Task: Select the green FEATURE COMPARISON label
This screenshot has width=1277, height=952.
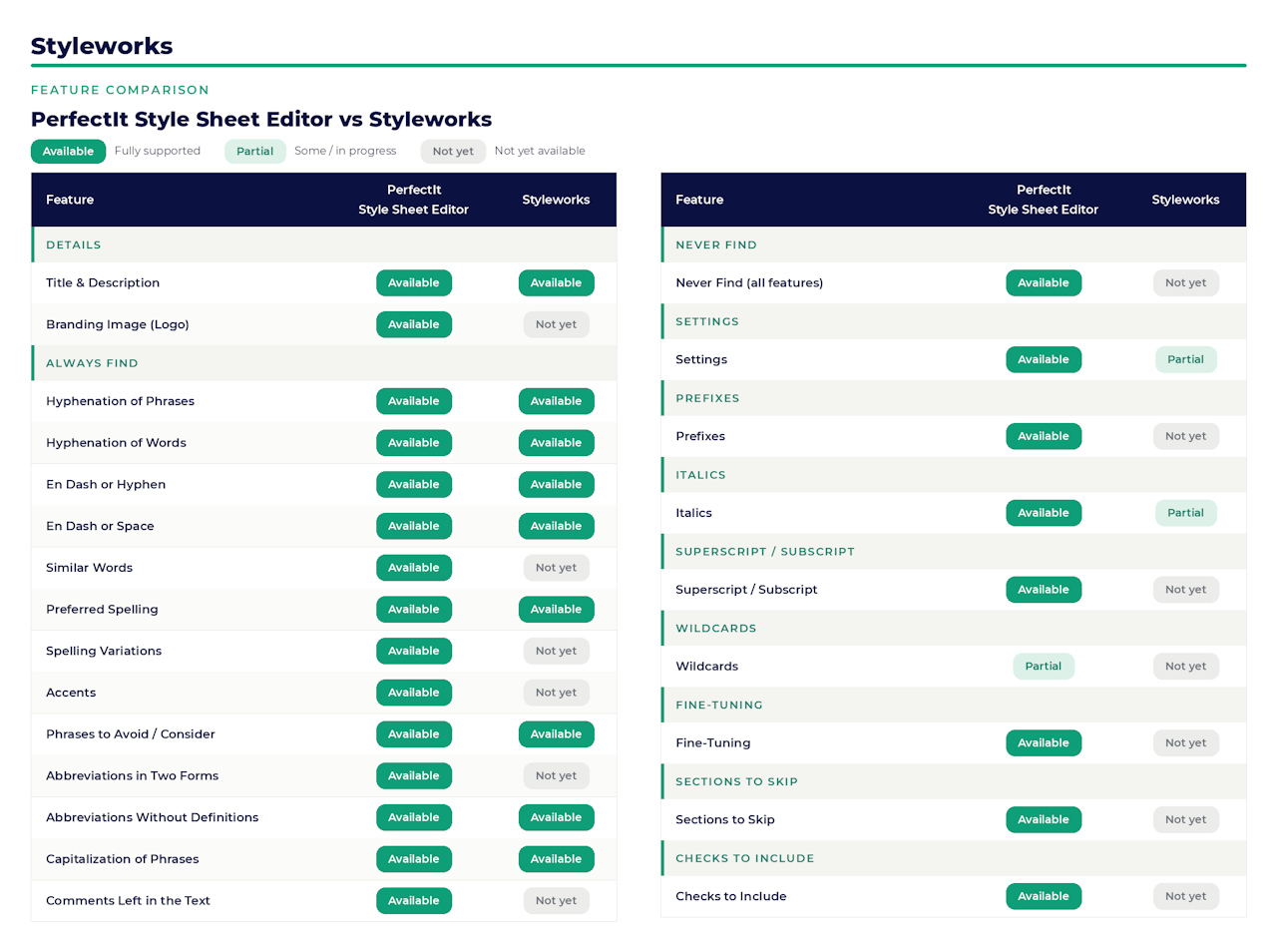Action: [x=120, y=90]
